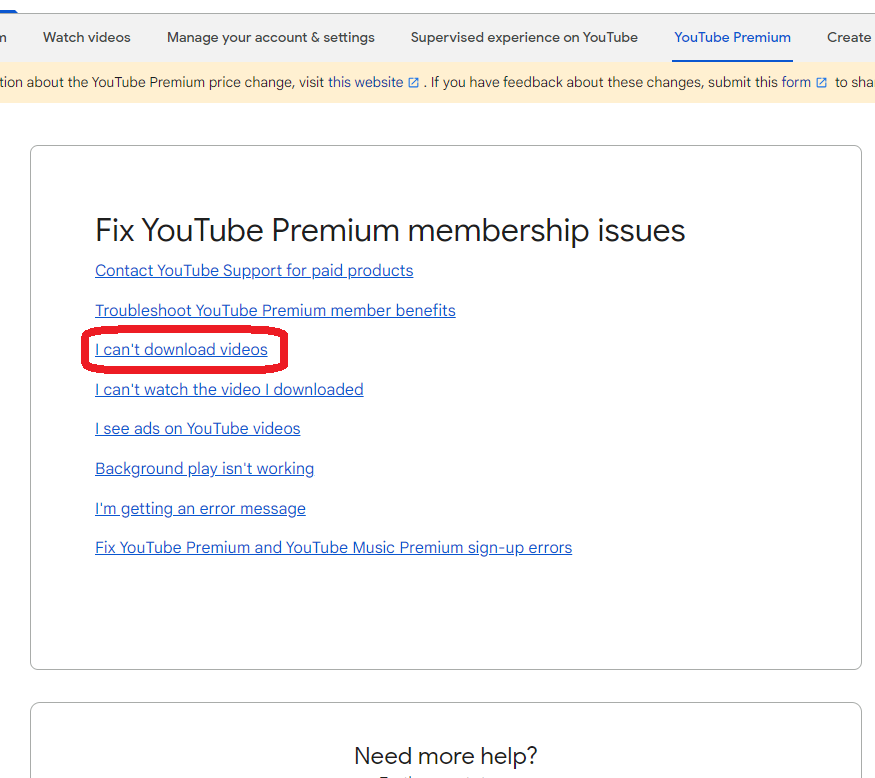
Task: Open the Create tab
Action: pos(849,37)
